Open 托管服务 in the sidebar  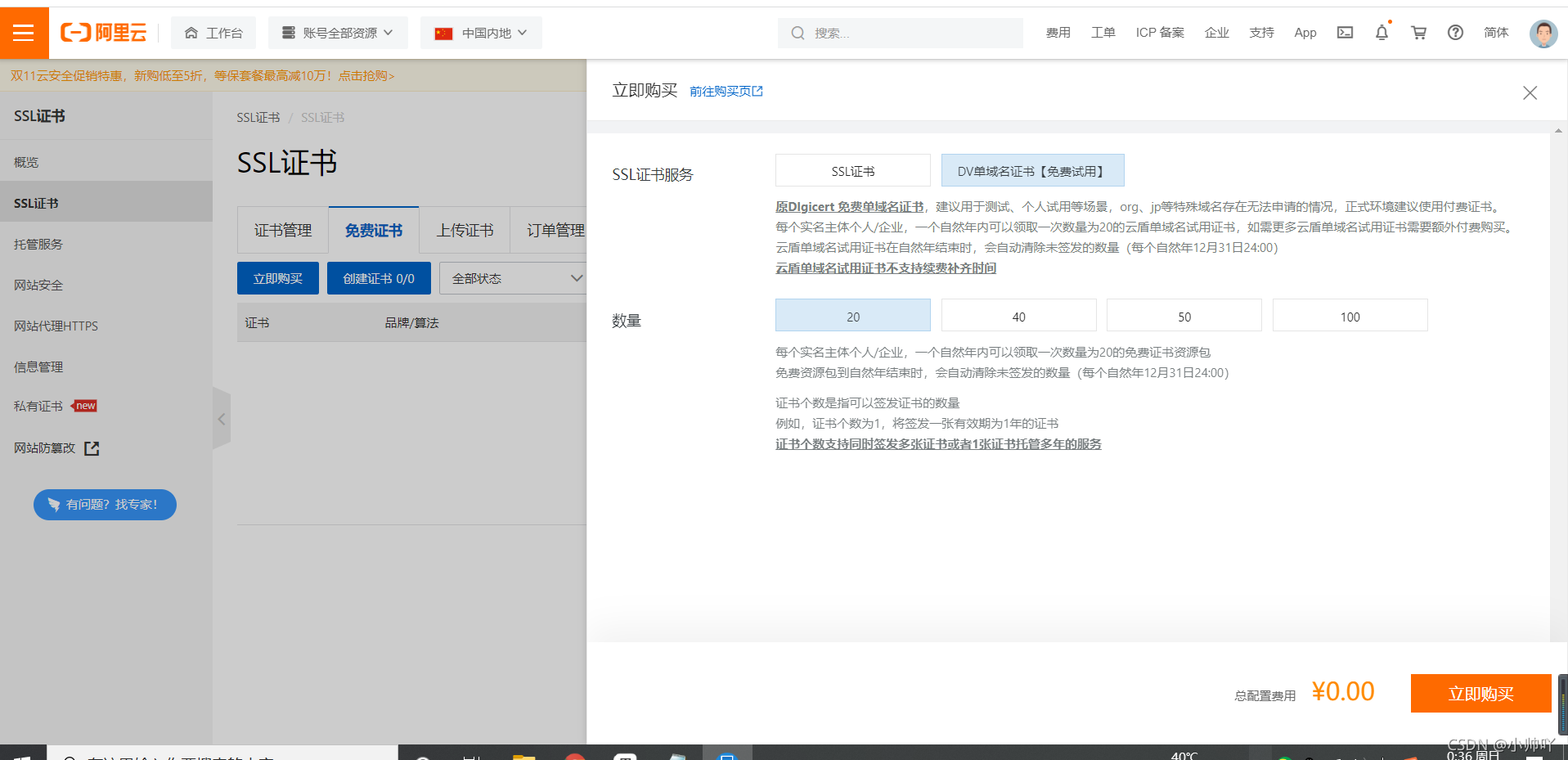pos(106,244)
